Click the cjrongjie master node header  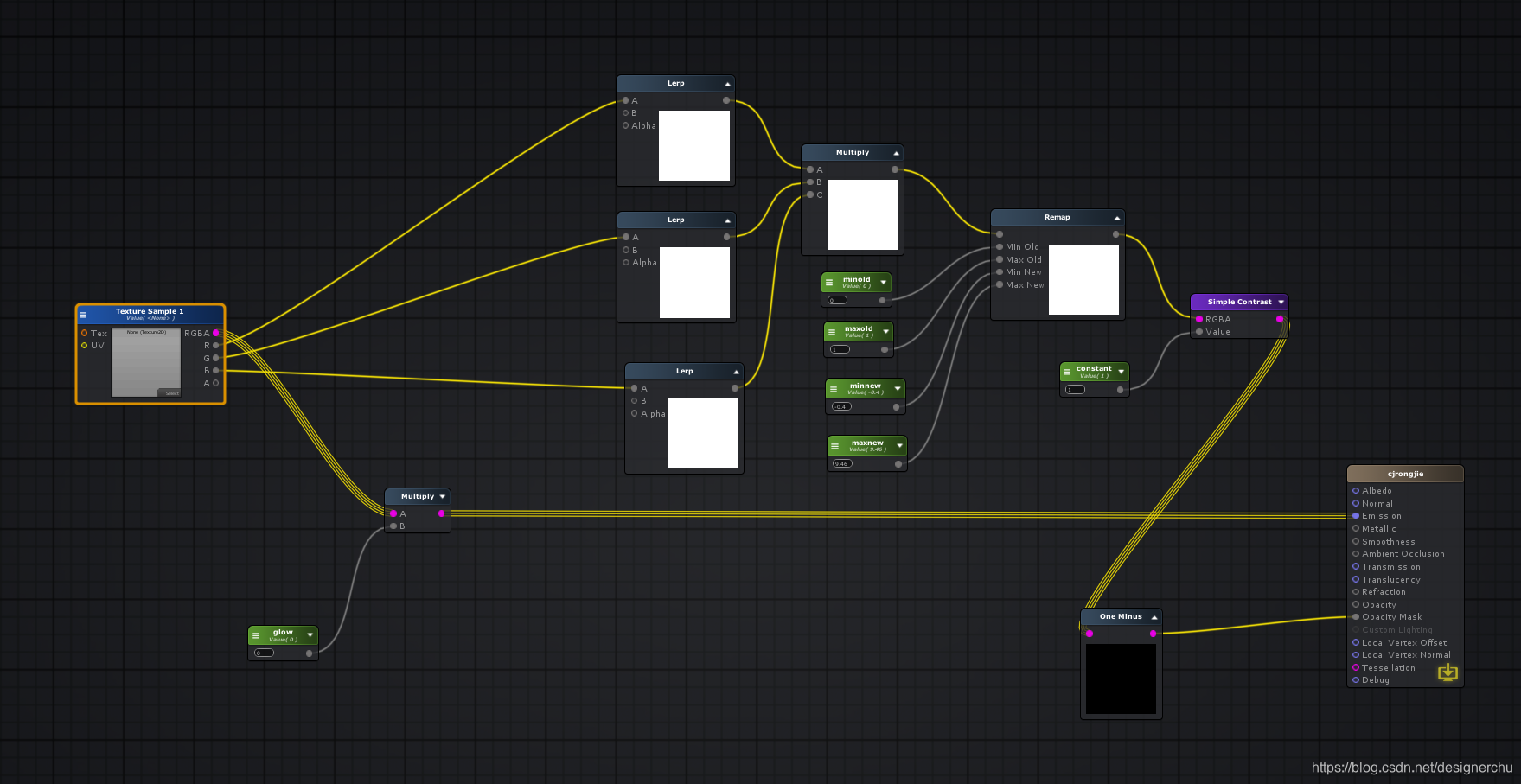1405,474
